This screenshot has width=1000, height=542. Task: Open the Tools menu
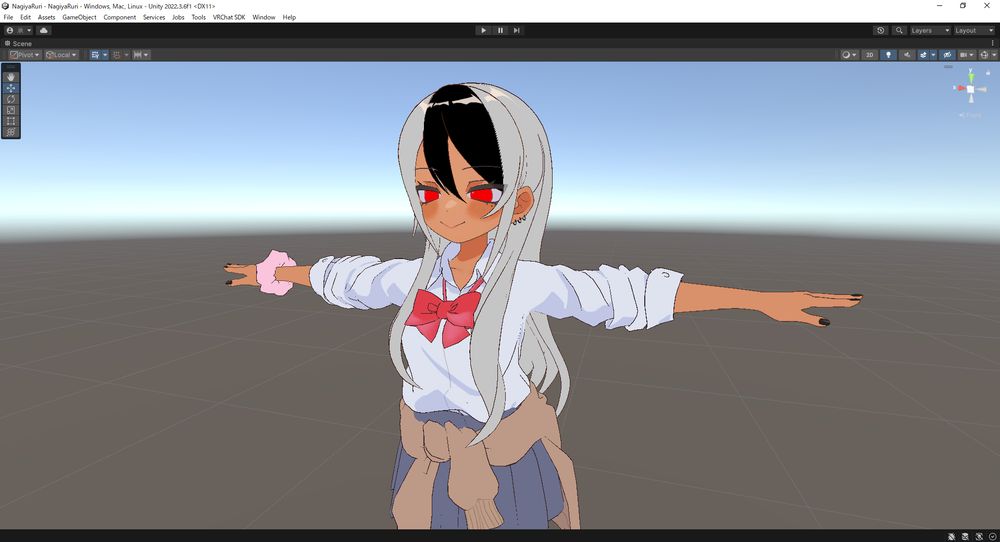[x=198, y=17]
